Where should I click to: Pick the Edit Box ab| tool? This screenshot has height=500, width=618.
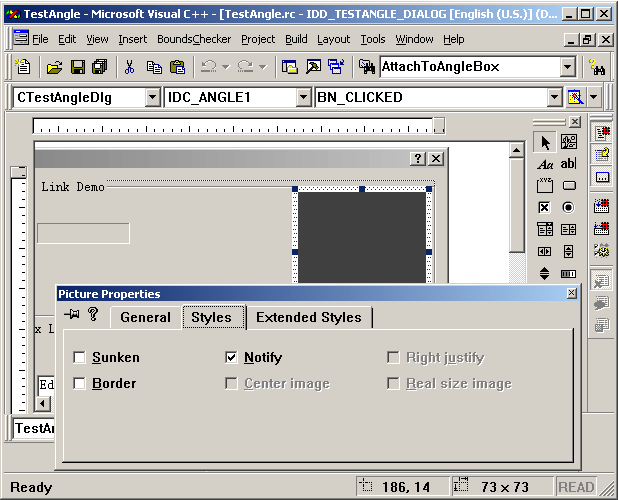[568, 164]
